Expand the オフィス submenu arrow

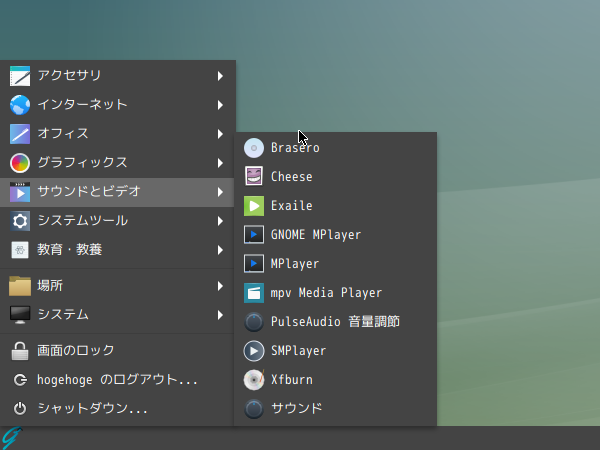pyautogui.click(x=220, y=134)
